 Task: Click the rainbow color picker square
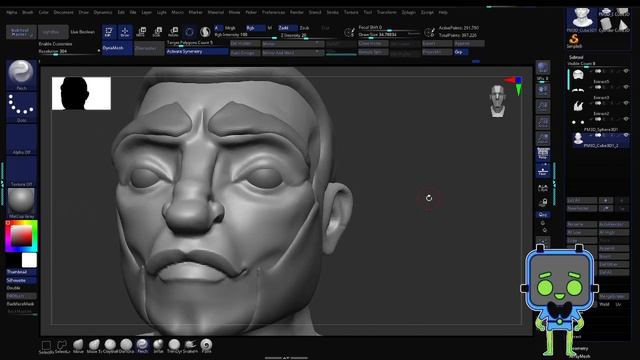(21, 236)
